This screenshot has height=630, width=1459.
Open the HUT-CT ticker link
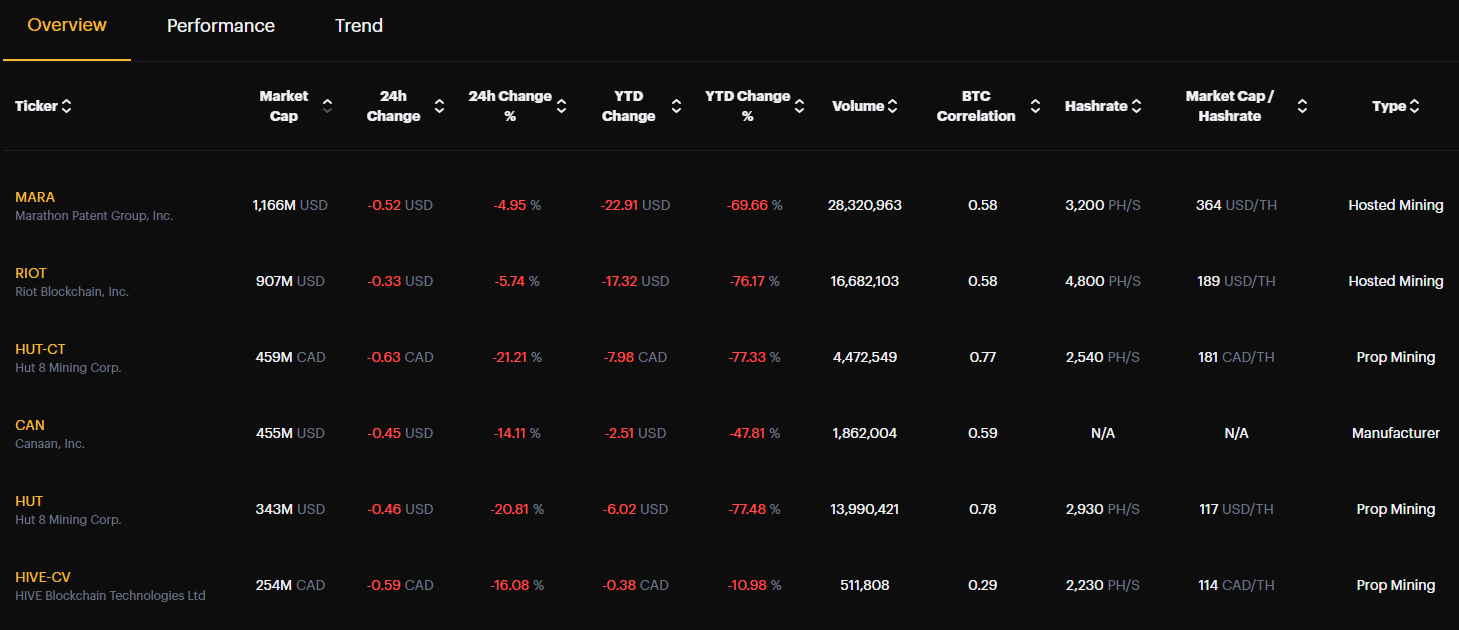(x=40, y=349)
